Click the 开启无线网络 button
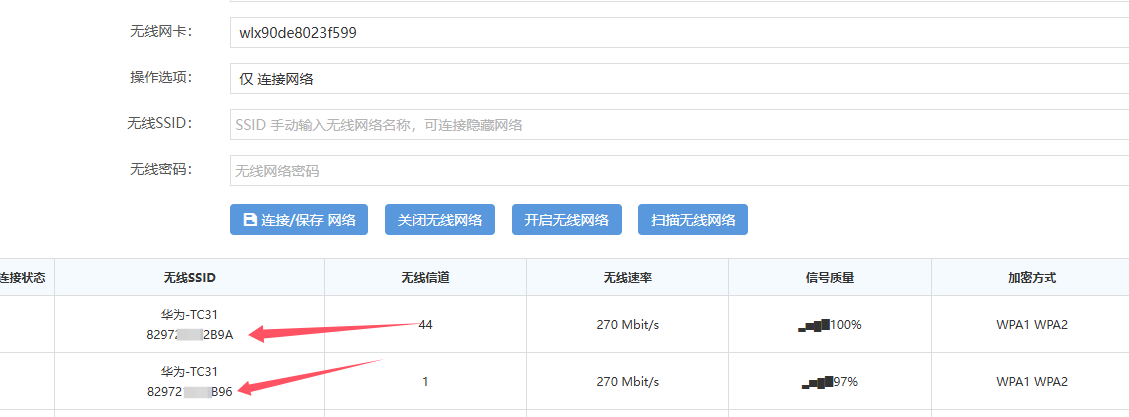The width and height of the screenshot is (1129, 417). point(567,220)
